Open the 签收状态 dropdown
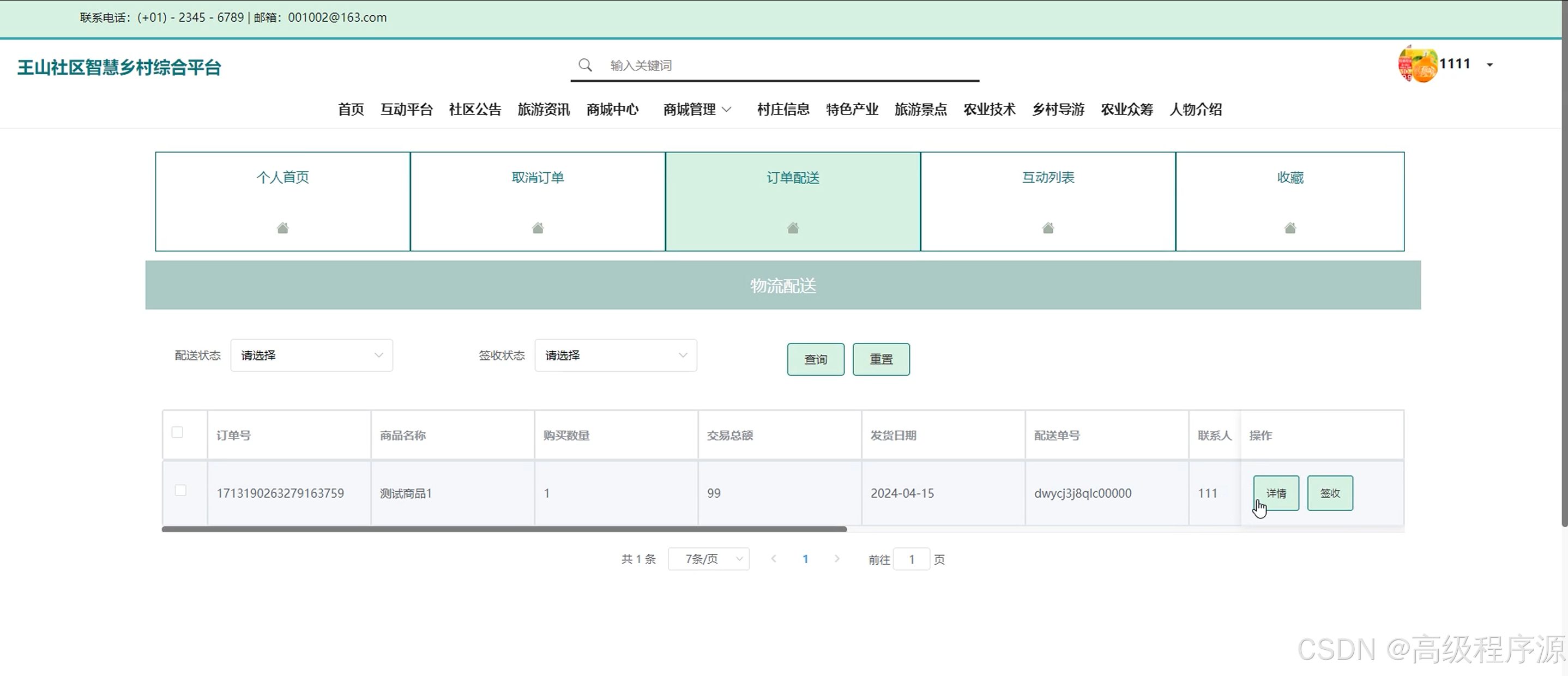The height and width of the screenshot is (676, 1568). (x=616, y=355)
